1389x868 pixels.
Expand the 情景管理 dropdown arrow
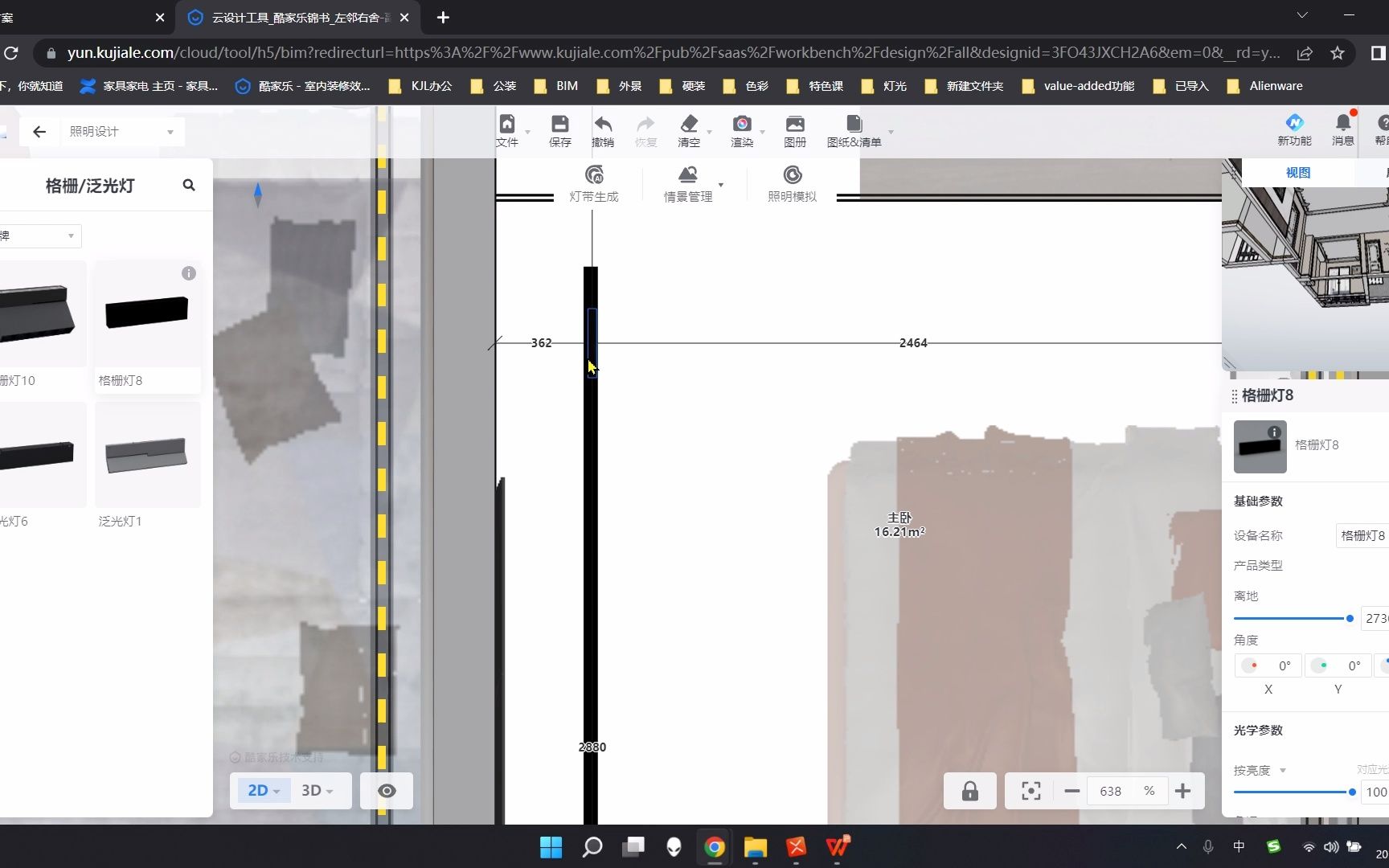721,185
